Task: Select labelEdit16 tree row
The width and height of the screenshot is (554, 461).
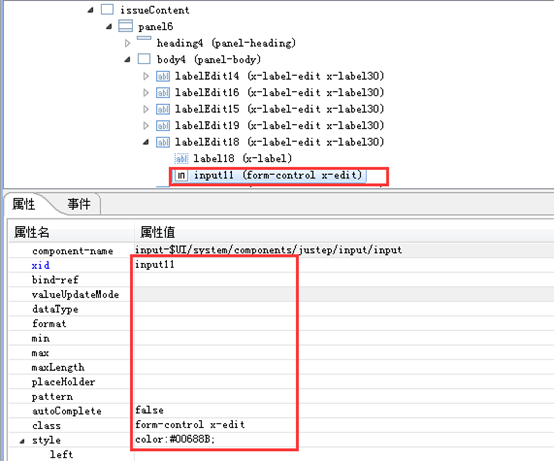Action: 279,93
